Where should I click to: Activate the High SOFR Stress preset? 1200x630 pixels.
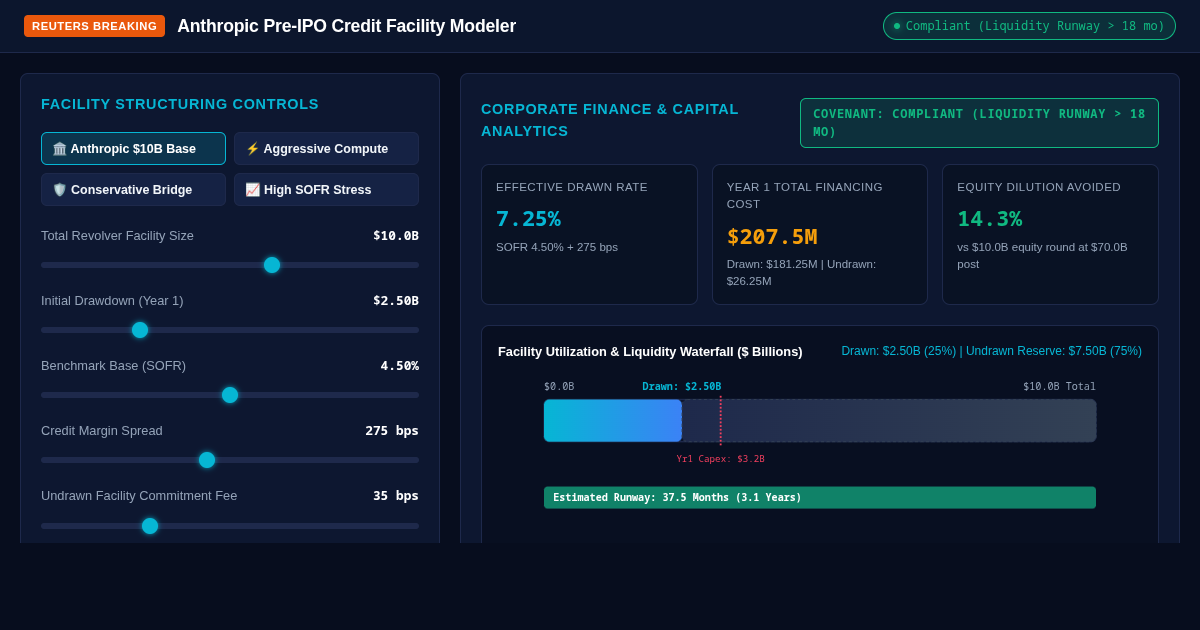pyautogui.click(x=326, y=189)
